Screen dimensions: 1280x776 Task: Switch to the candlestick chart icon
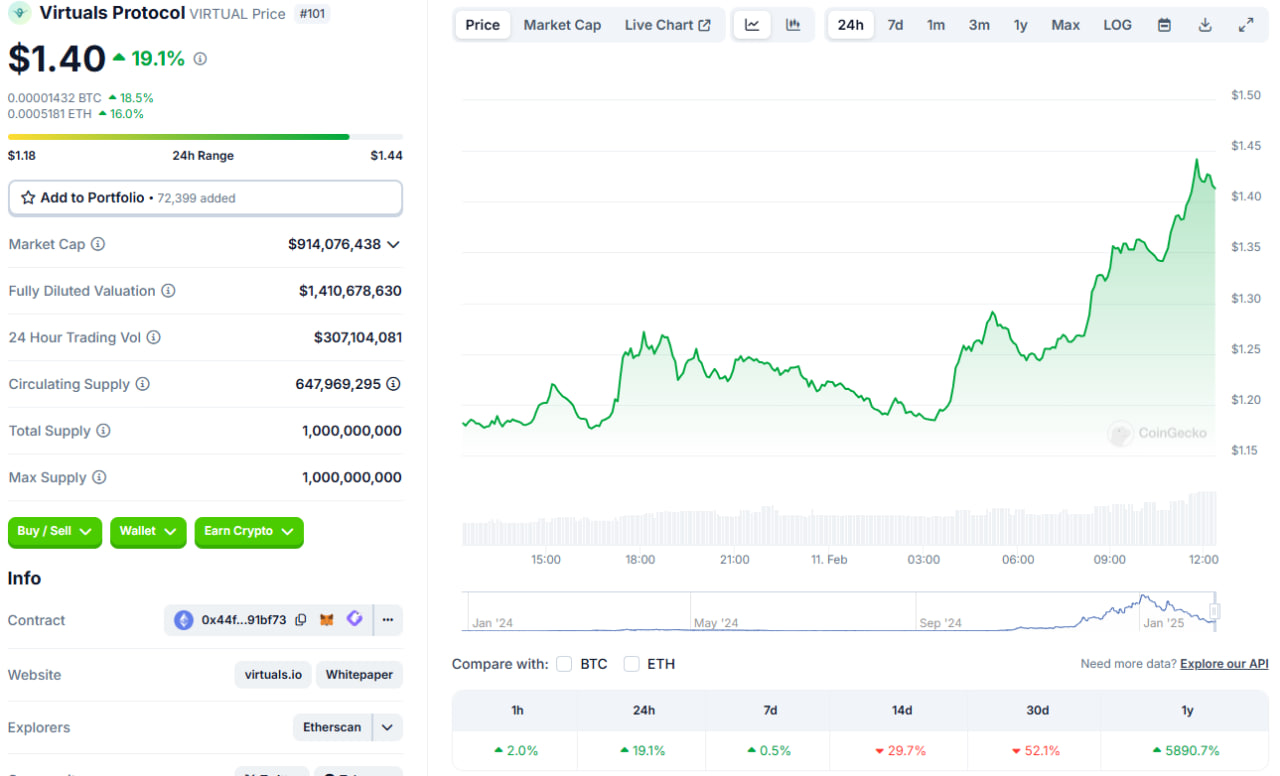tap(793, 25)
